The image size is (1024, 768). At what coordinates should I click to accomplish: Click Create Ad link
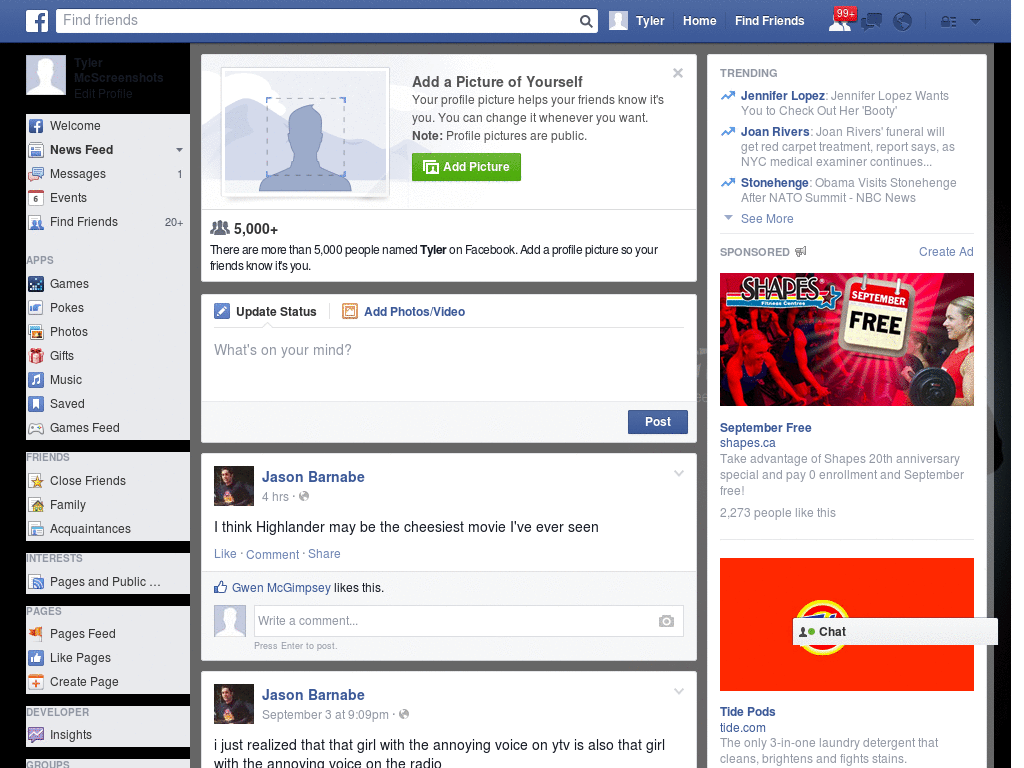point(946,252)
